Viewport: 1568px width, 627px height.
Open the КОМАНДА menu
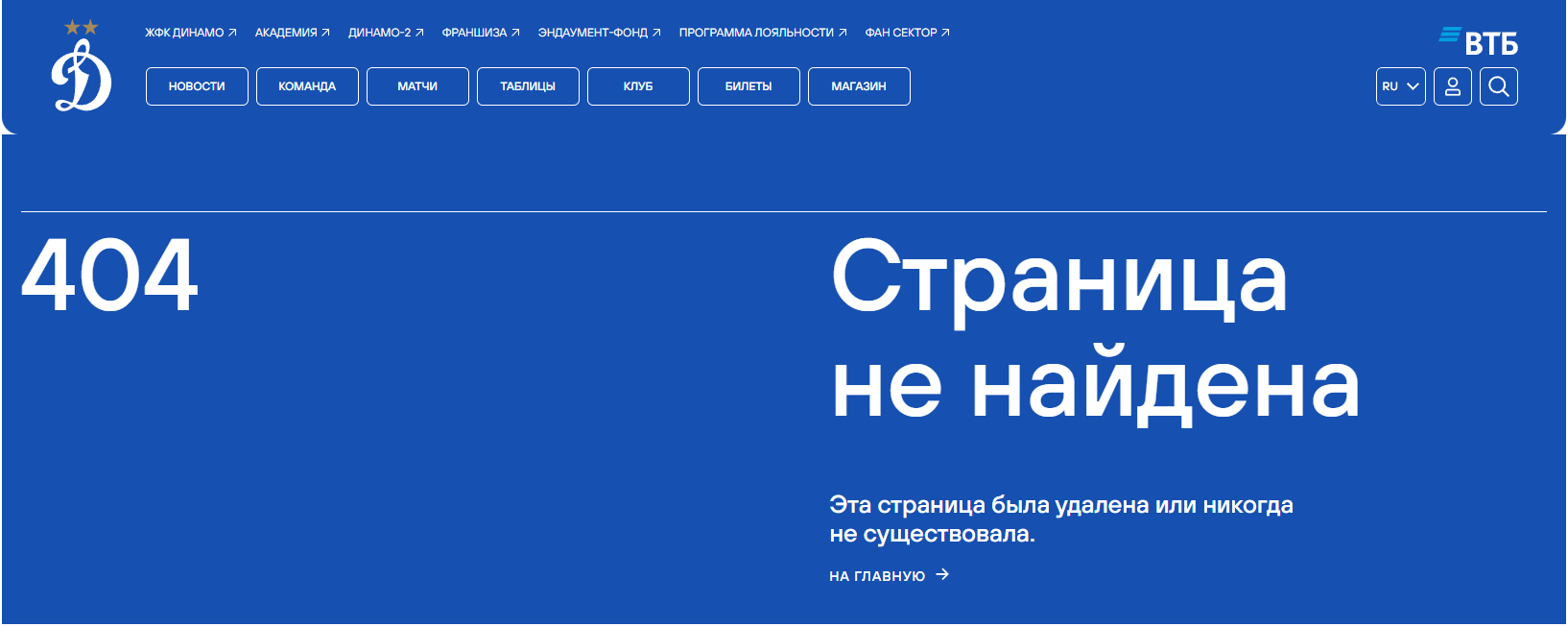tap(307, 86)
